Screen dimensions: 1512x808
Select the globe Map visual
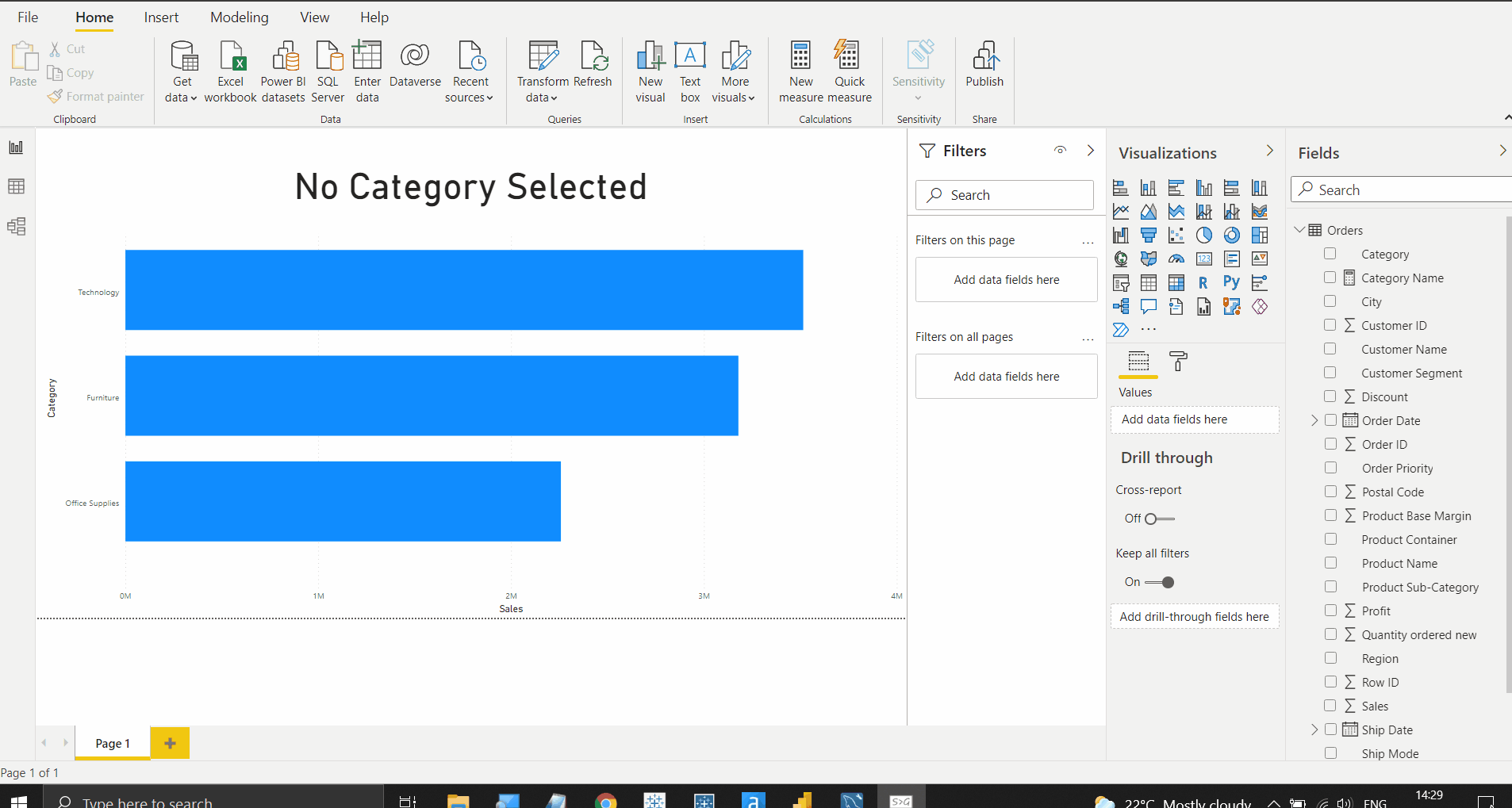click(1120, 258)
